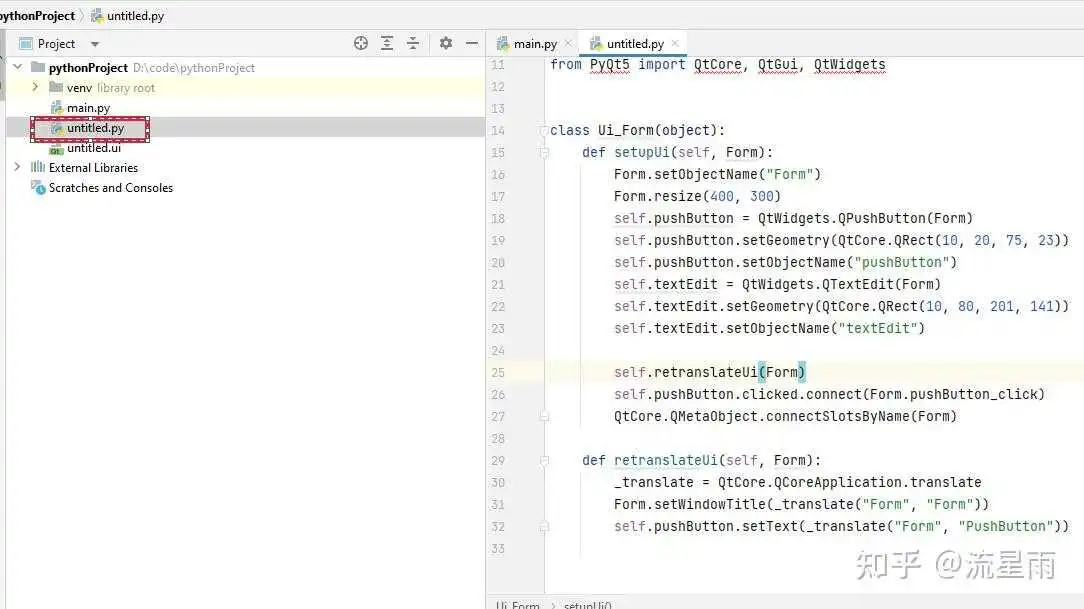Close the untitled.py editor tab
1084x609 pixels.
pyautogui.click(x=675, y=43)
